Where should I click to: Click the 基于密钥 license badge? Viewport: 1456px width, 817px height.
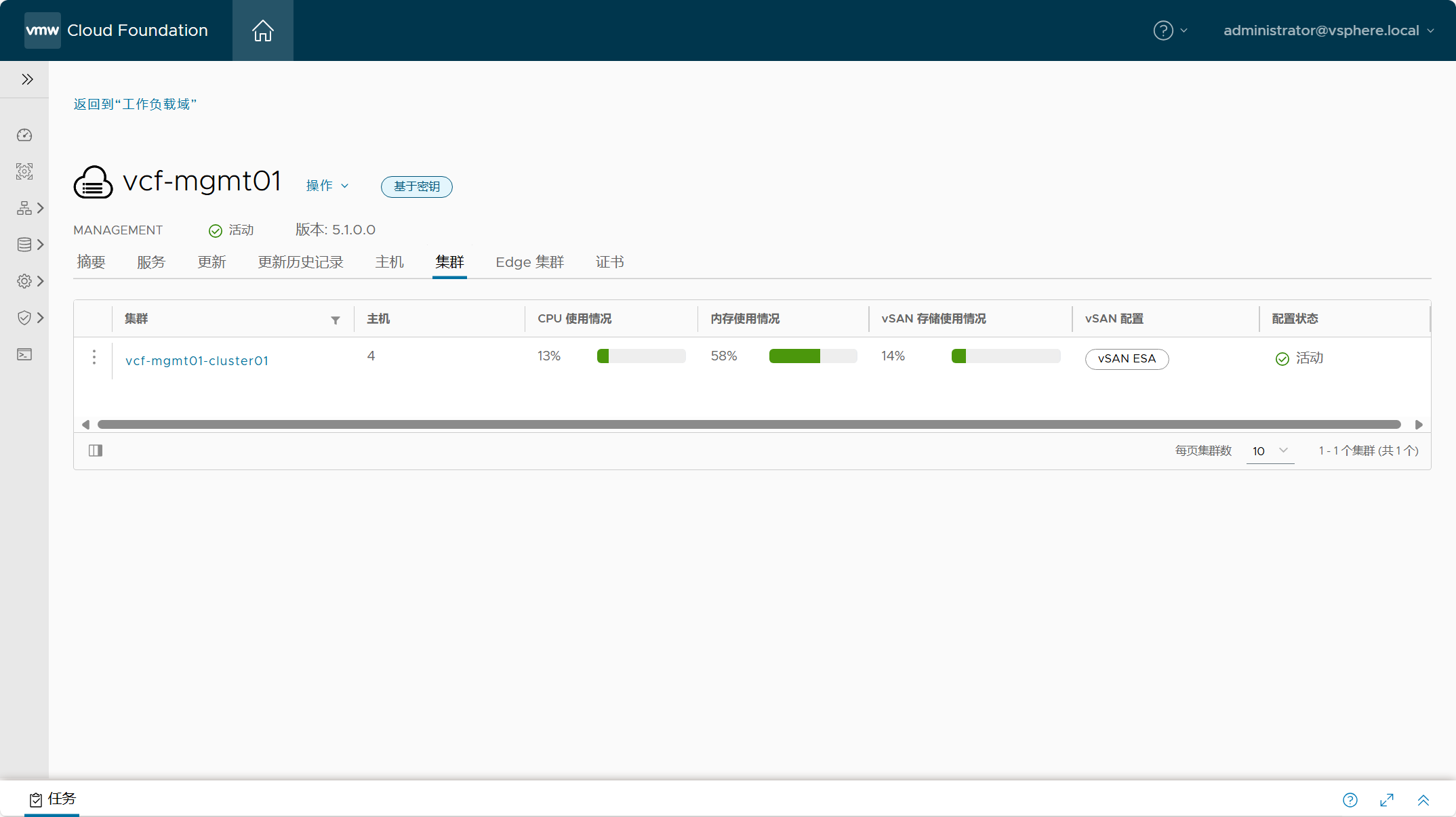coord(417,186)
